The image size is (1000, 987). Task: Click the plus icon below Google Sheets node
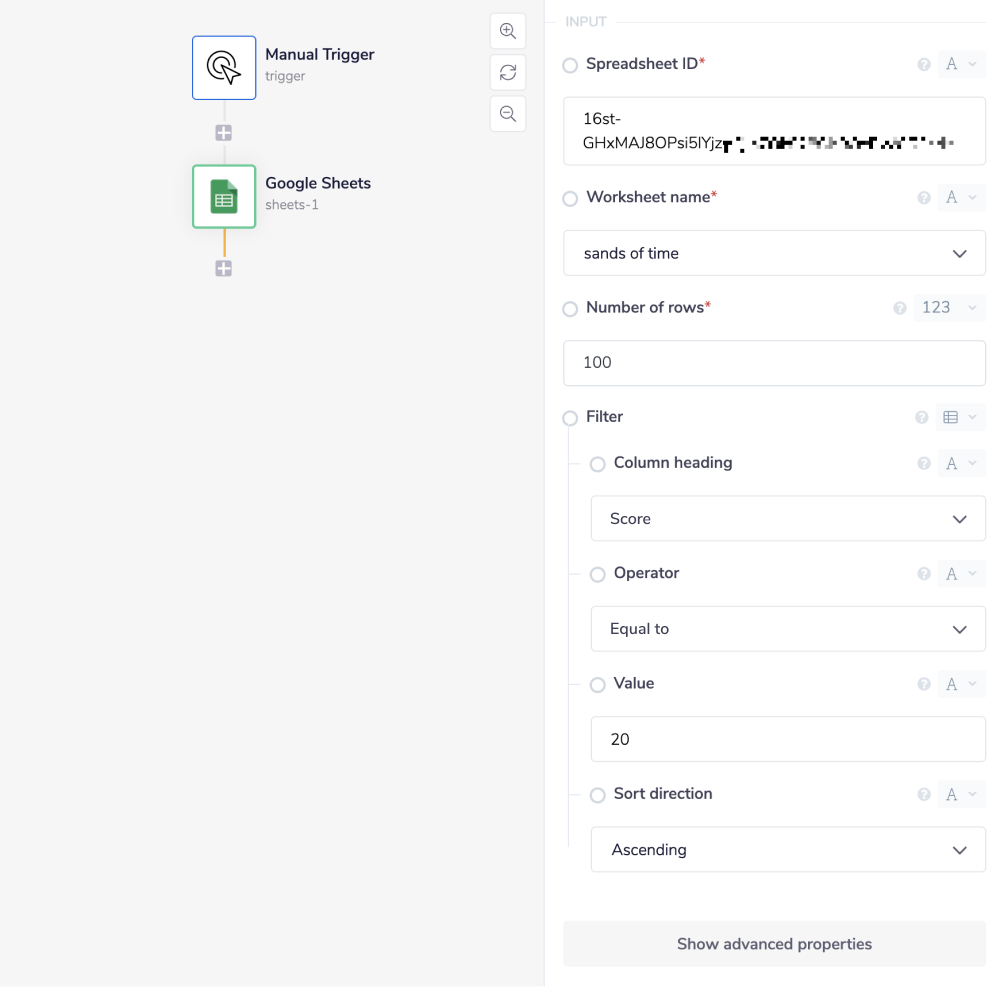coord(223,268)
